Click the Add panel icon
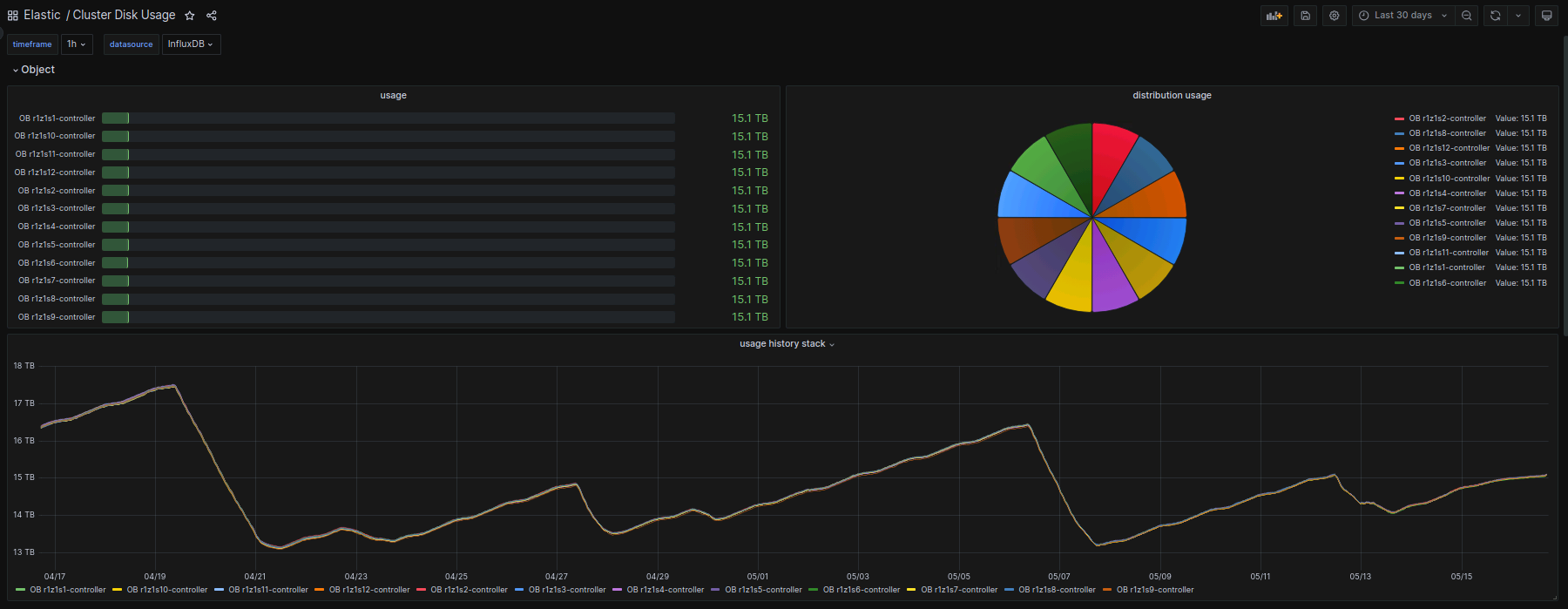 pos(1274,16)
